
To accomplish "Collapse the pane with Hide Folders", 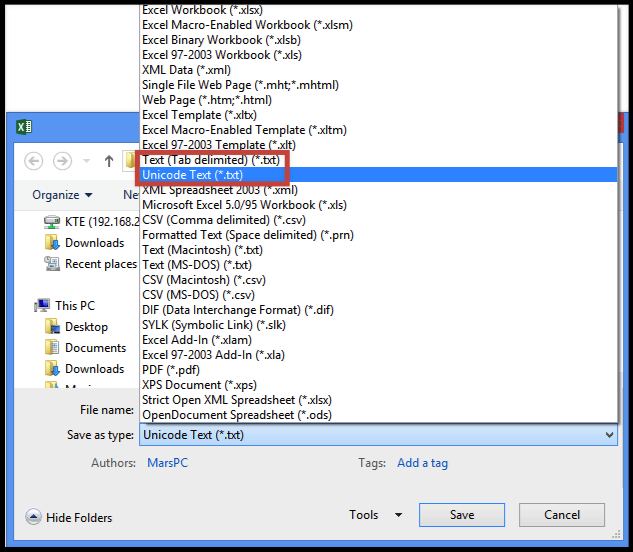I will [69, 517].
